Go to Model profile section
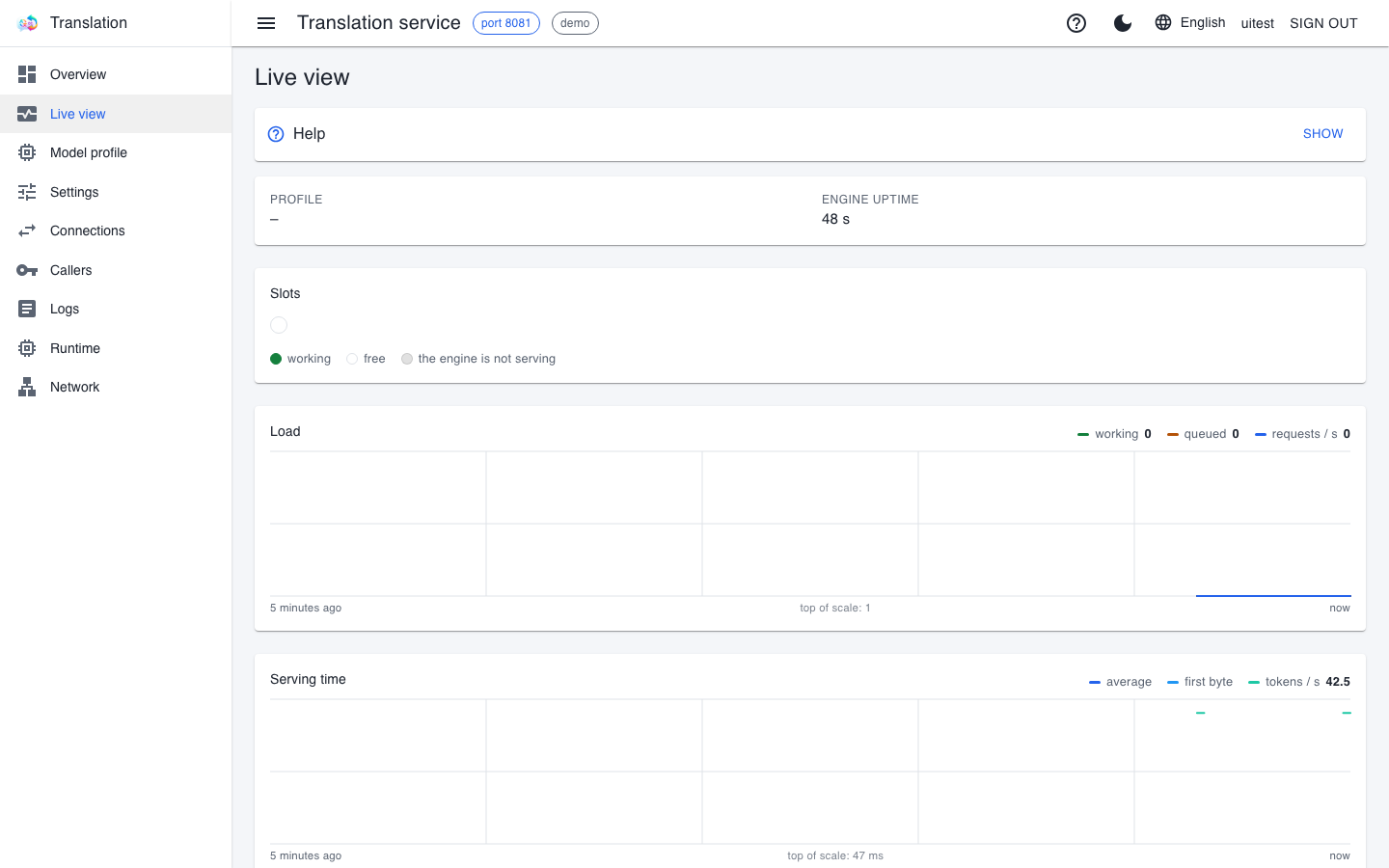Image resolution: width=1389 pixels, height=868 pixels. [x=116, y=152]
